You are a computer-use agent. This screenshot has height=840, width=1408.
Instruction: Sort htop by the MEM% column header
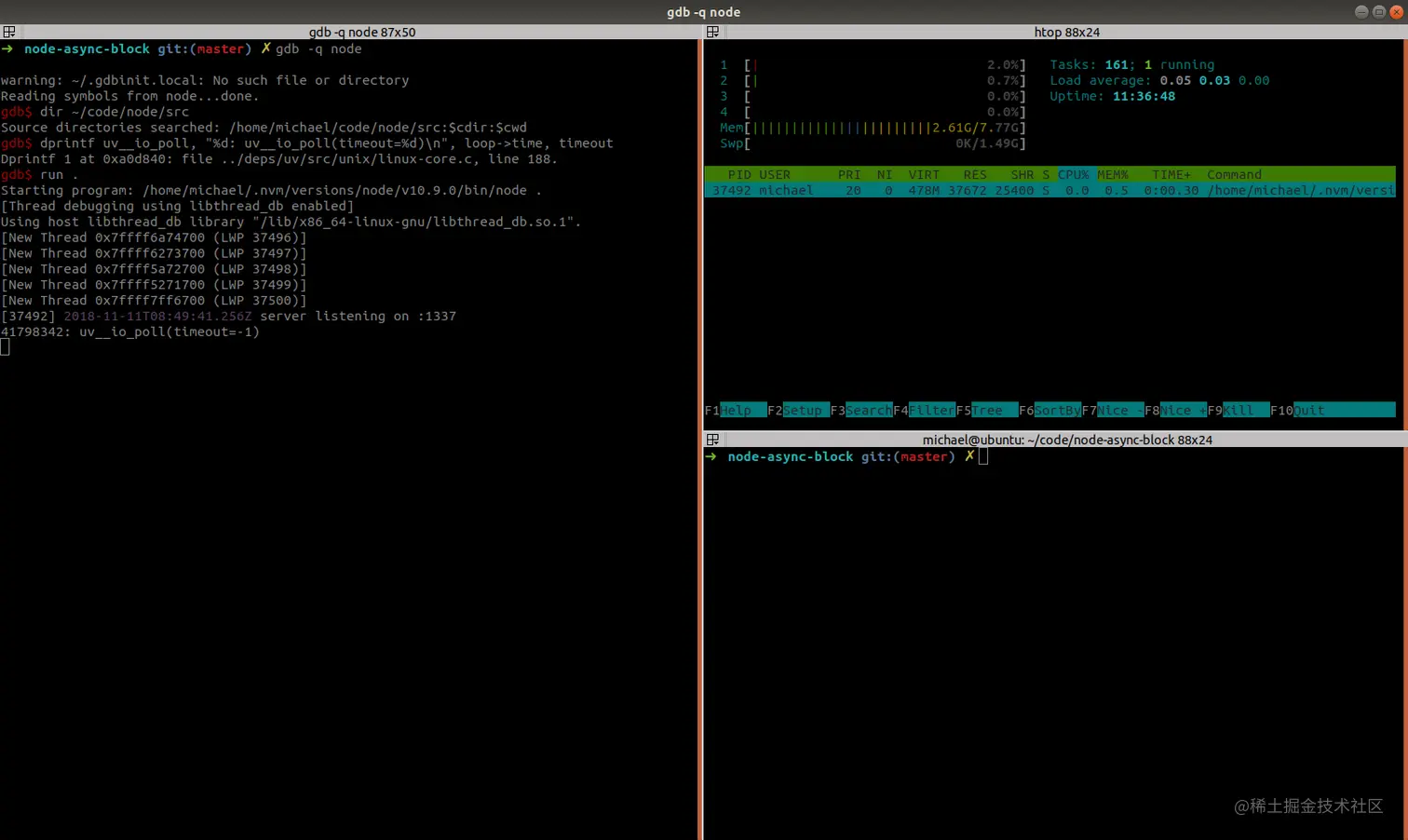tap(1113, 175)
